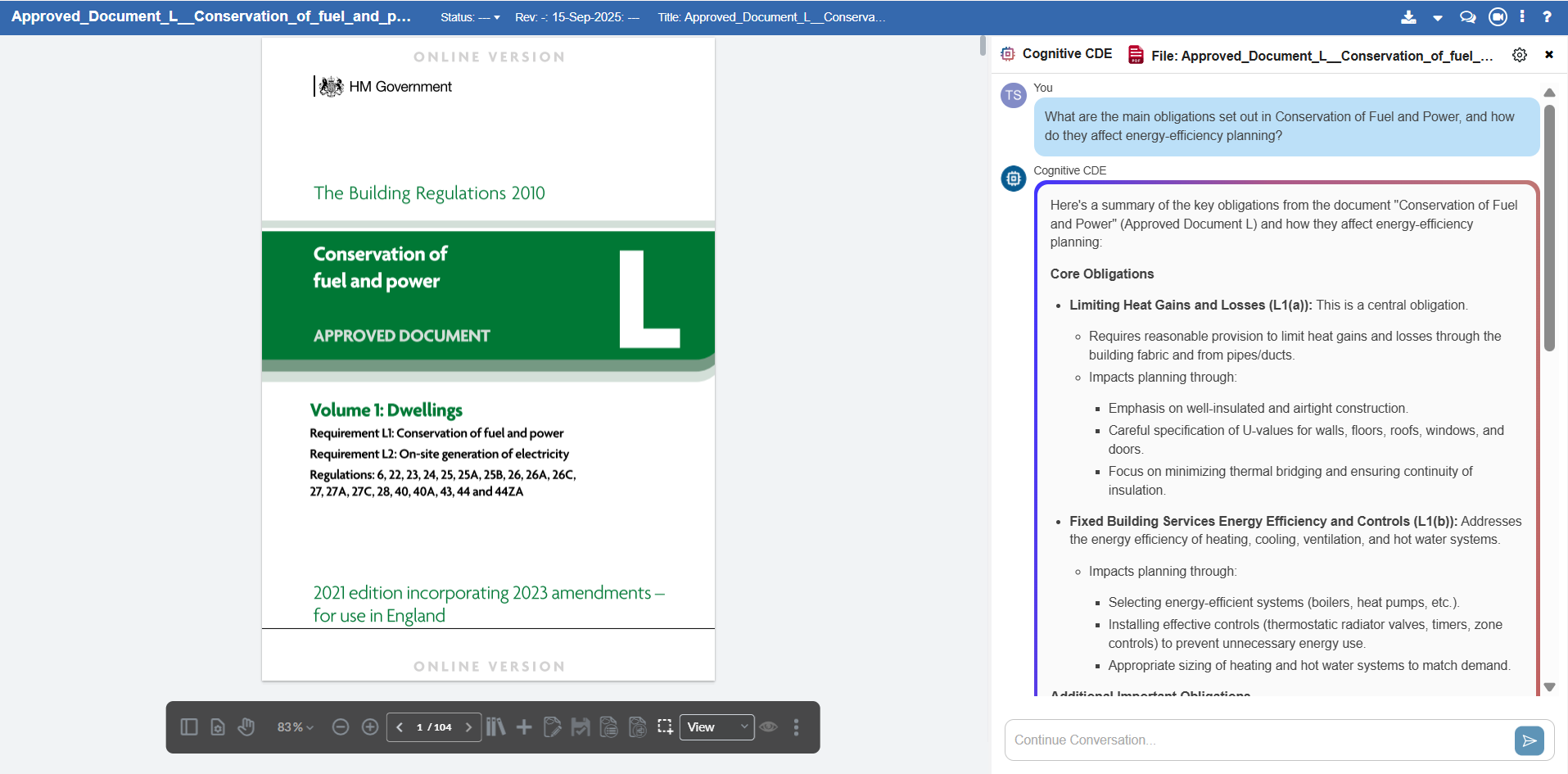Screen dimensions: 1568x774
Task: Click the zoom out minus icon
Action: click(x=341, y=727)
